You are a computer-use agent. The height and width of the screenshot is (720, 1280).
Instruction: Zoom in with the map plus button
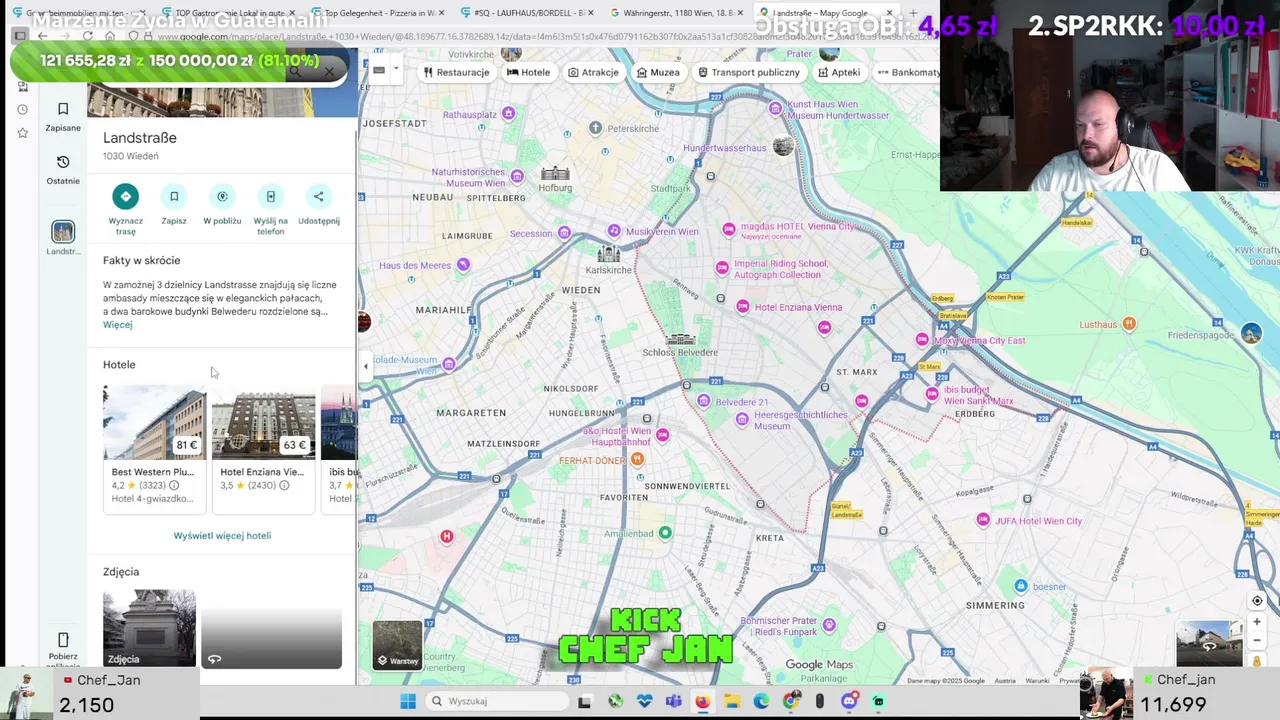pos(1257,622)
